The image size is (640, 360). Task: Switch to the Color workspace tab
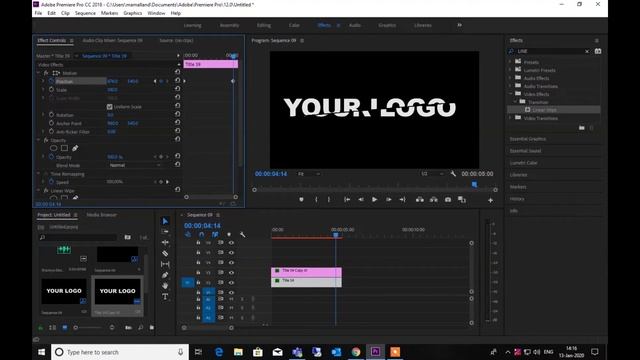point(294,25)
